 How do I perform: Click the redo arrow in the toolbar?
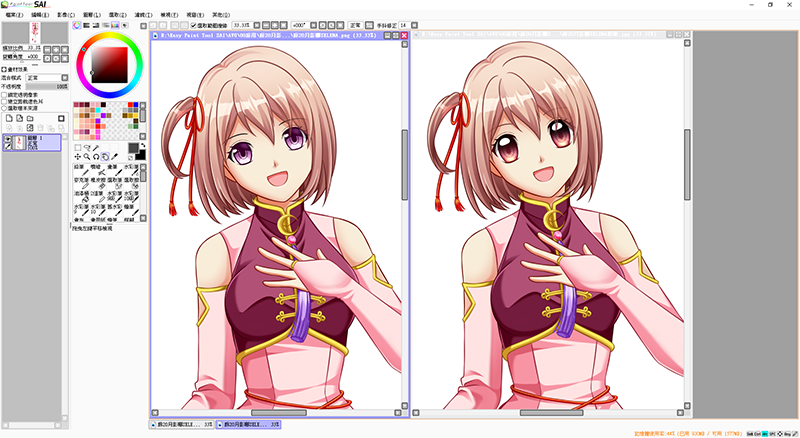click(x=163, y=25)
